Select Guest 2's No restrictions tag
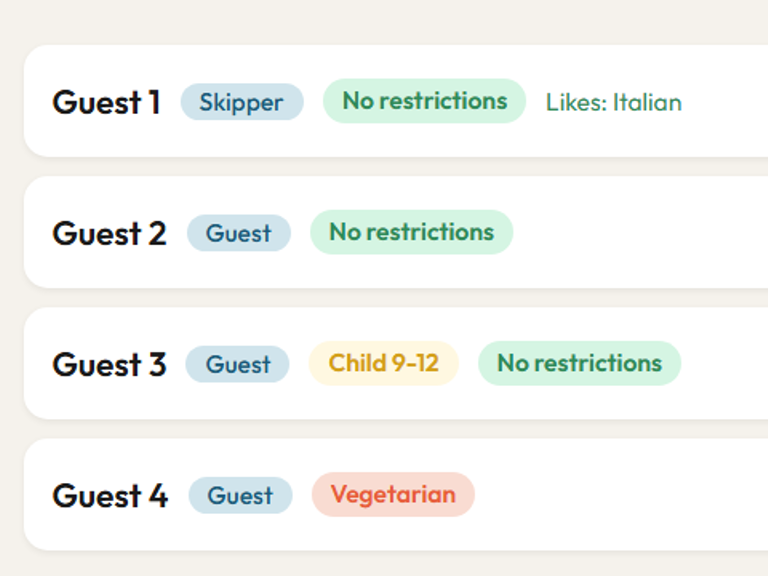768x576 pixels. click(x=411, y=232)
